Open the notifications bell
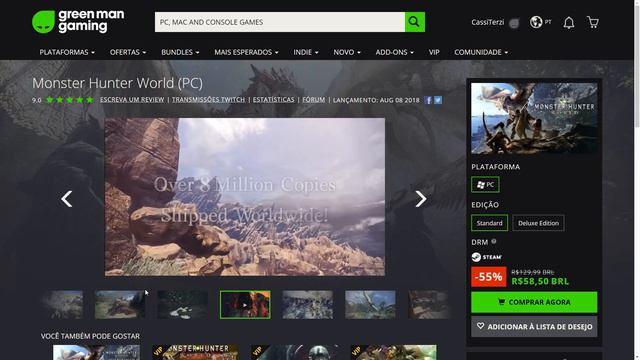640x360 pixels. point(569,22)
